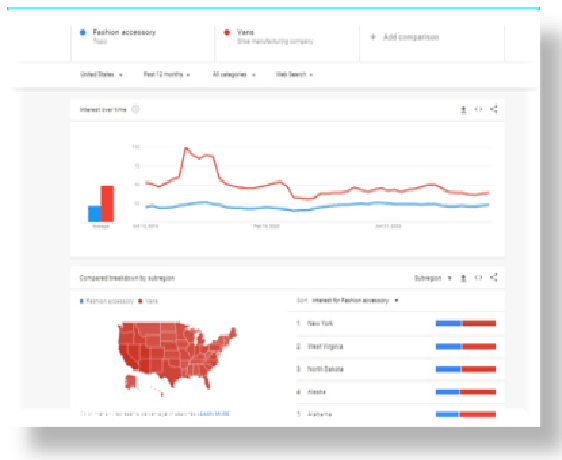Open embed code for subregion breakdown
Viewport: 562px width, 460px height.
[478, 278]
